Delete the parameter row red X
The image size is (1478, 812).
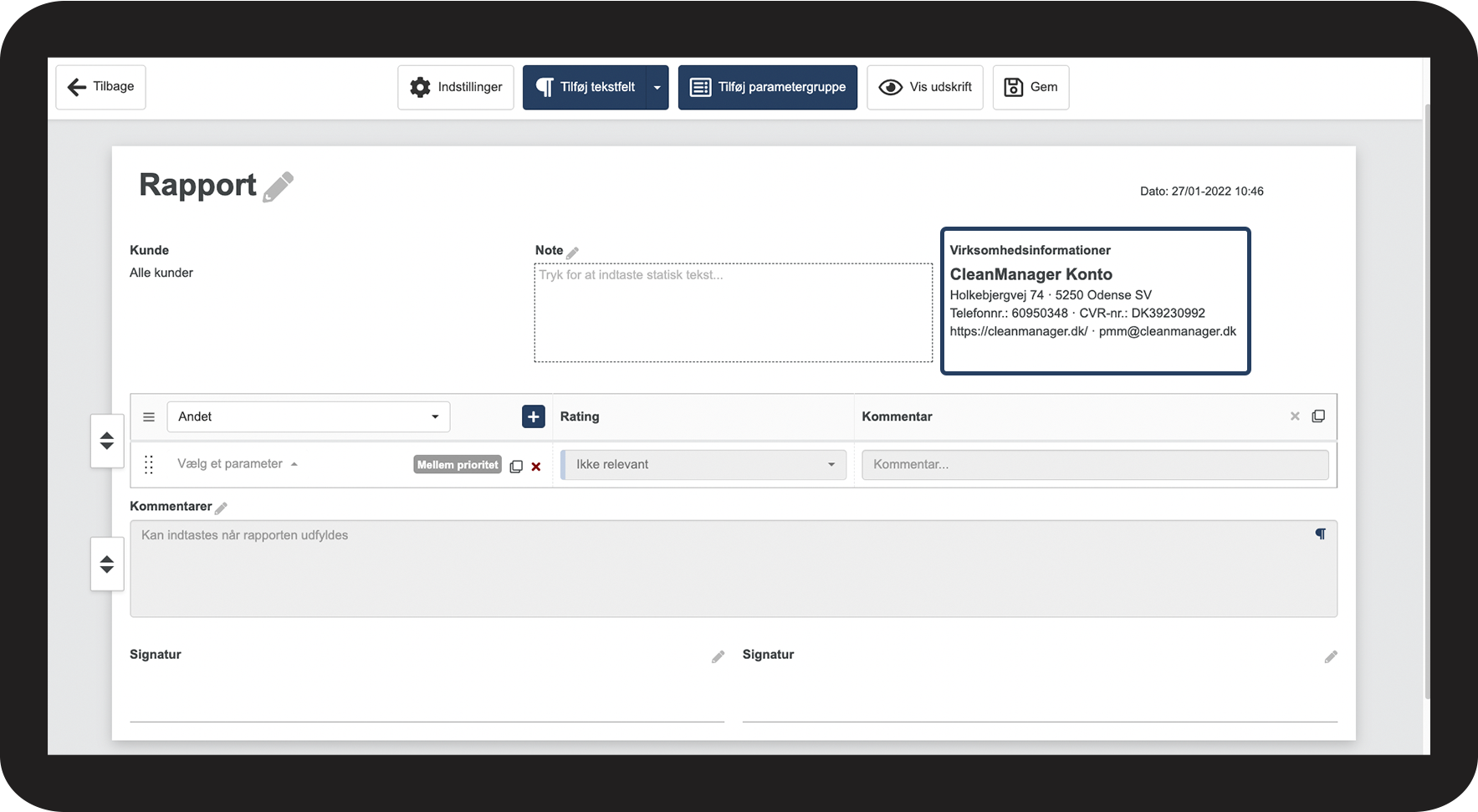click(536, 467)
